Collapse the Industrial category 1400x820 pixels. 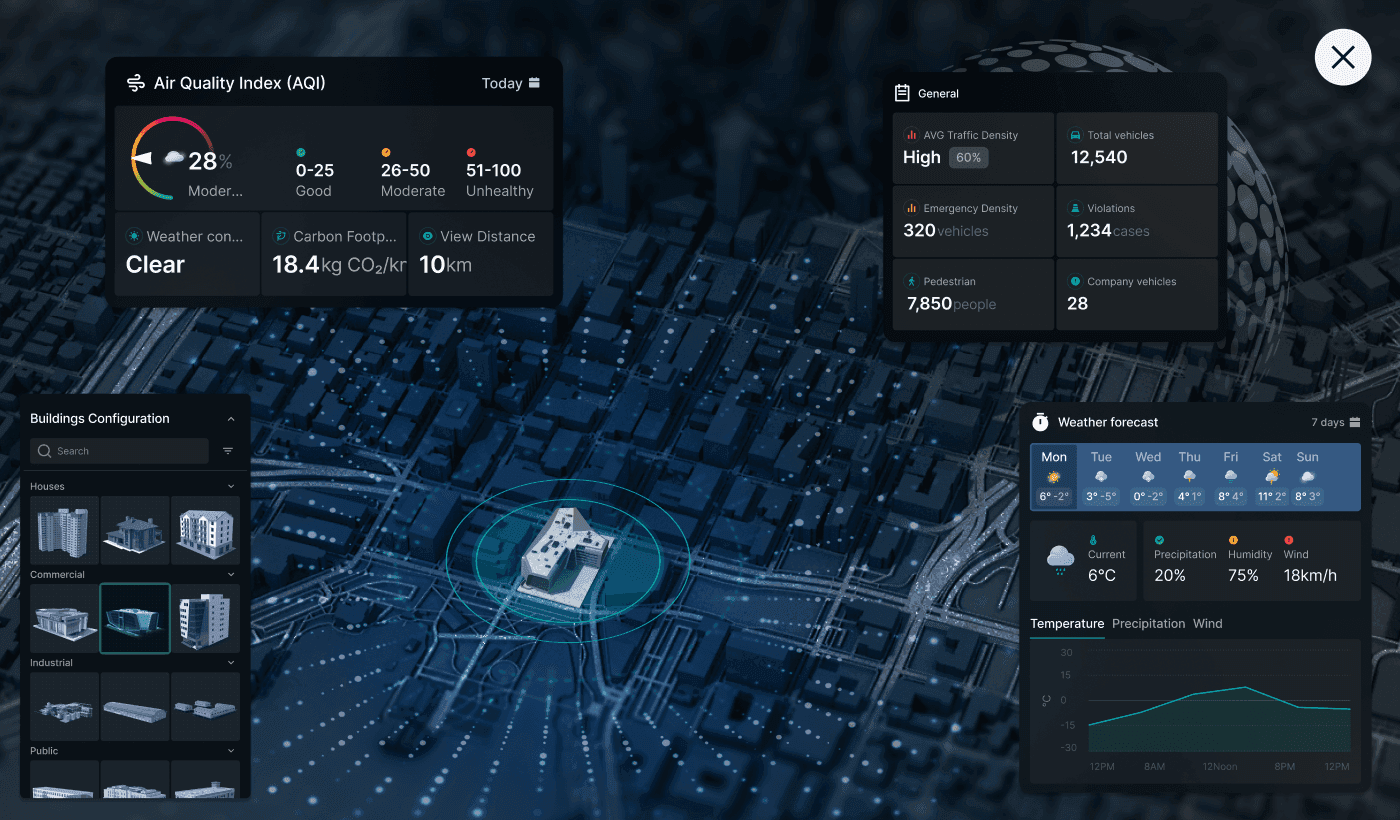231,663
